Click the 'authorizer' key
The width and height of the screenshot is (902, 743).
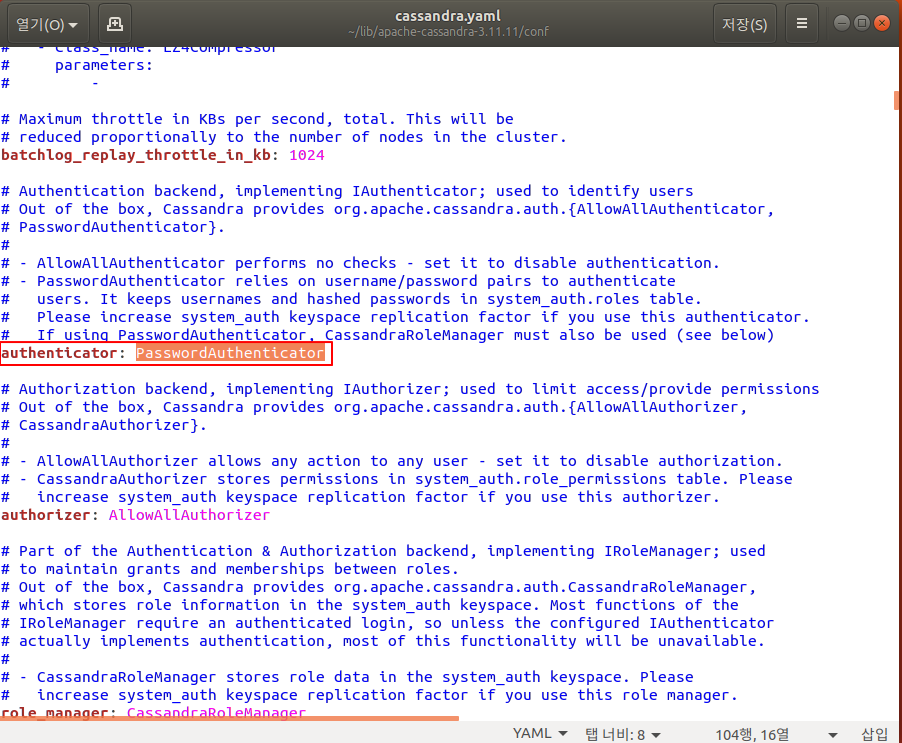point(45,515)
